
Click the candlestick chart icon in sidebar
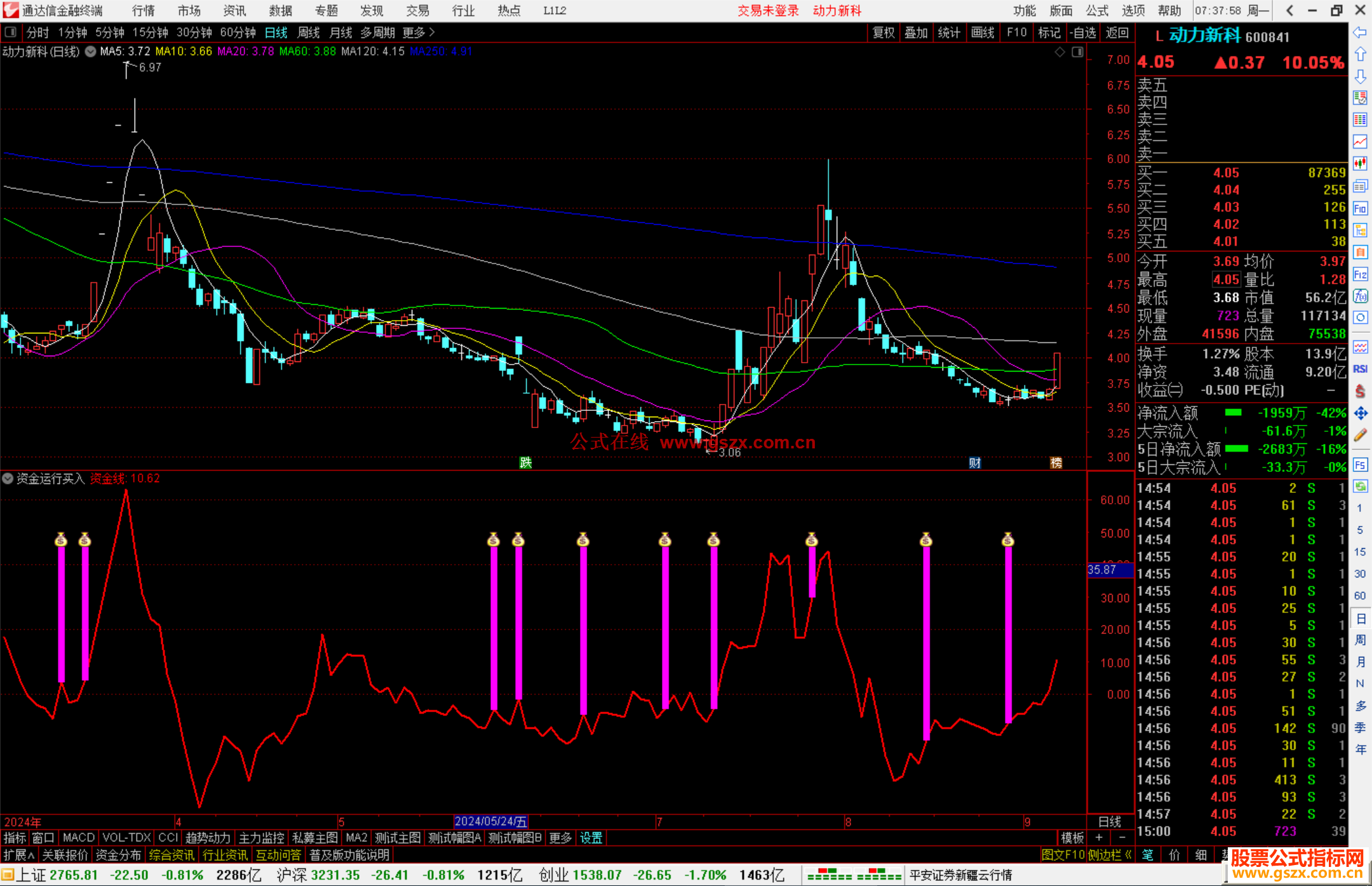pyautogui.click(x=1360, y=164)
